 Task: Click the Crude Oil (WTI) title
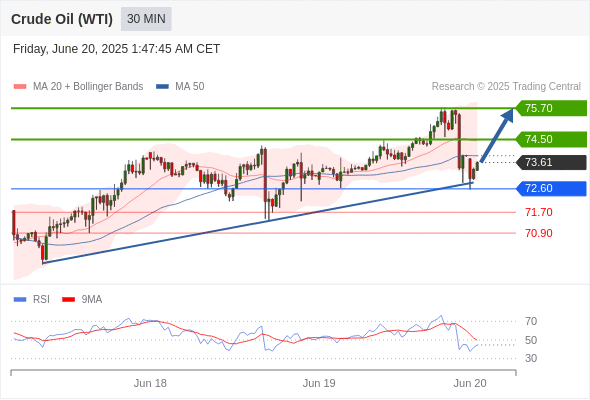62,19
